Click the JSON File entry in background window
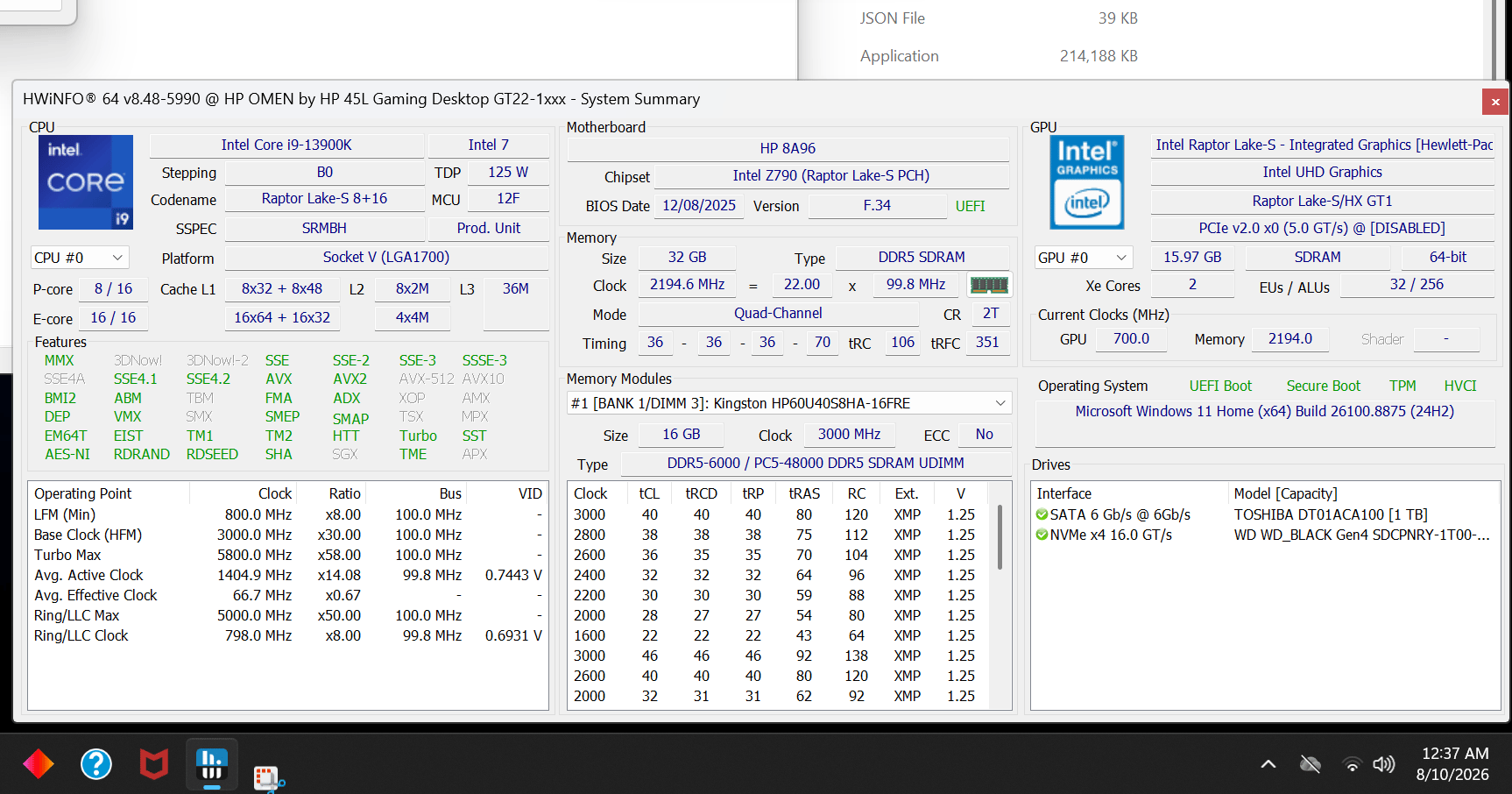Image resolution: width=1512 pixels, height=794 pixels. [893, 18]
